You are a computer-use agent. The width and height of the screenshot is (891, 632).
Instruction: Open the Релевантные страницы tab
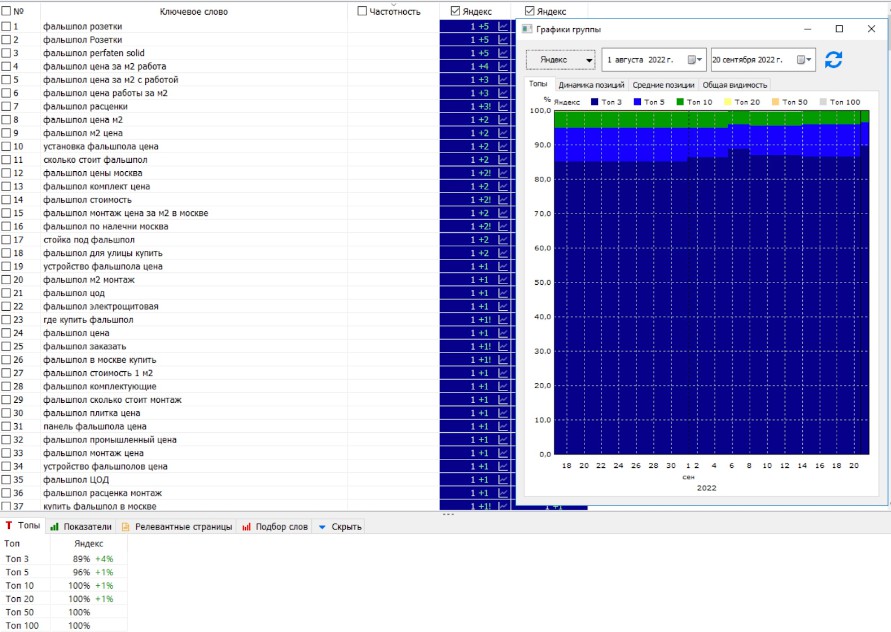coord(177,527)
